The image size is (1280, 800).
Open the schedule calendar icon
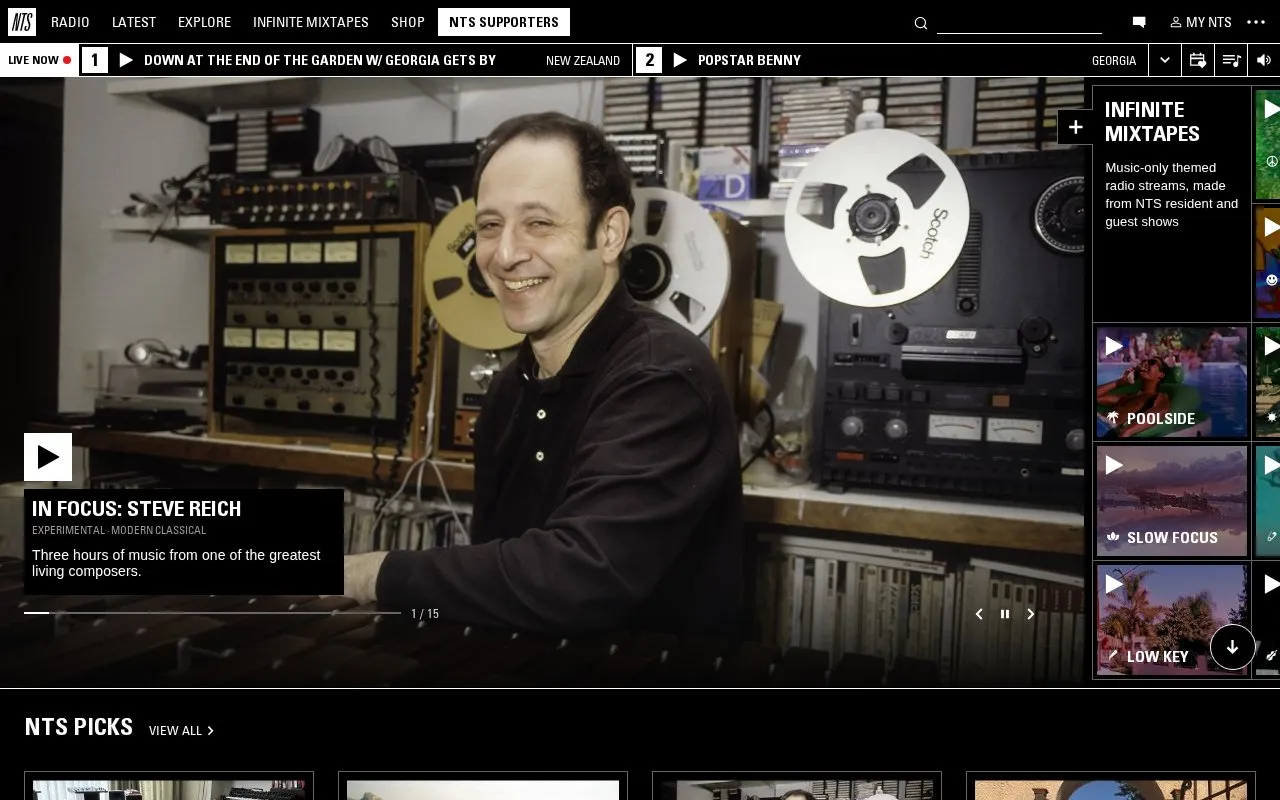(x=1198, y=60)
